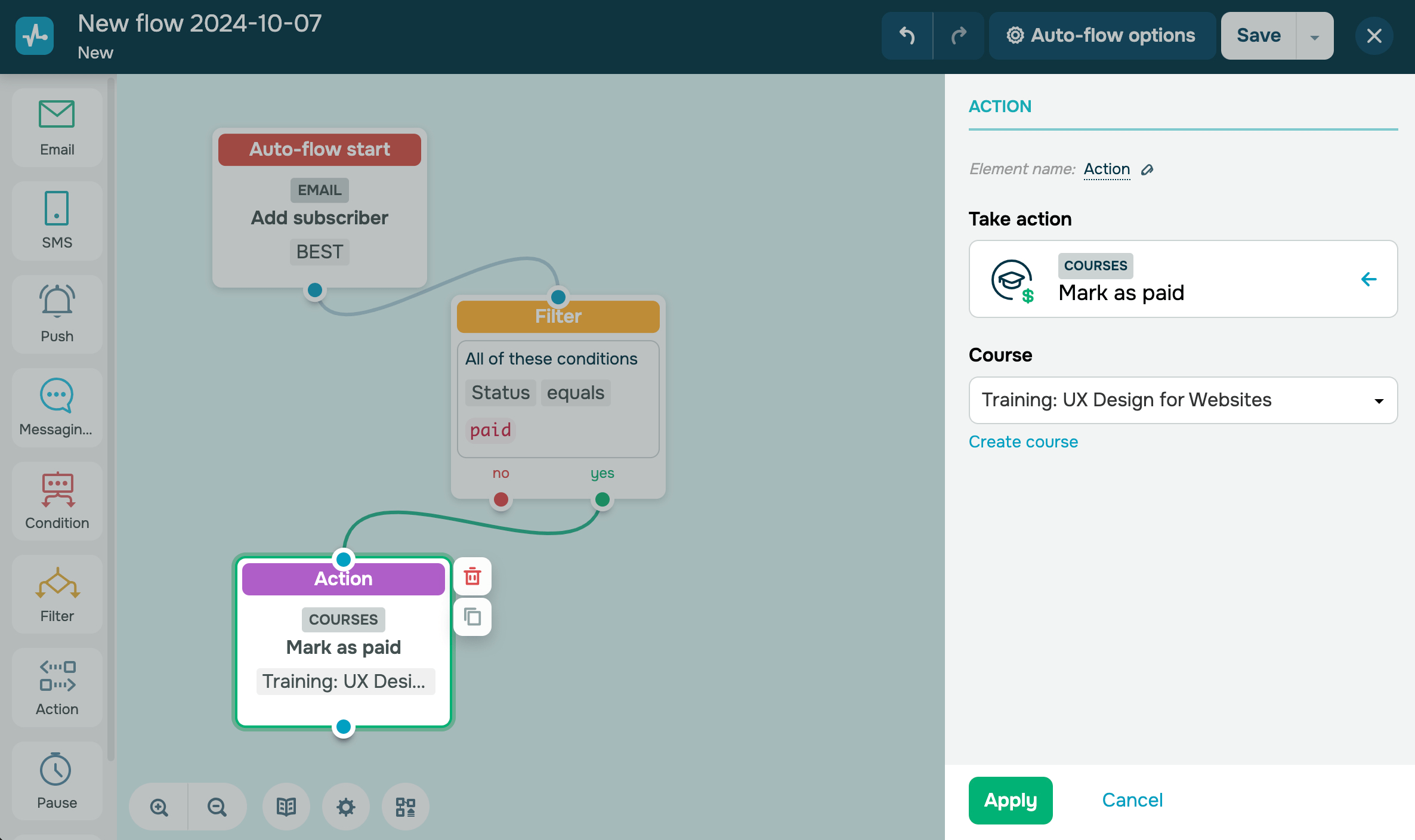Viewport: 1415px width, 840px height.
Task: Edit the element name pencil icon
Action: point(1147,170)
